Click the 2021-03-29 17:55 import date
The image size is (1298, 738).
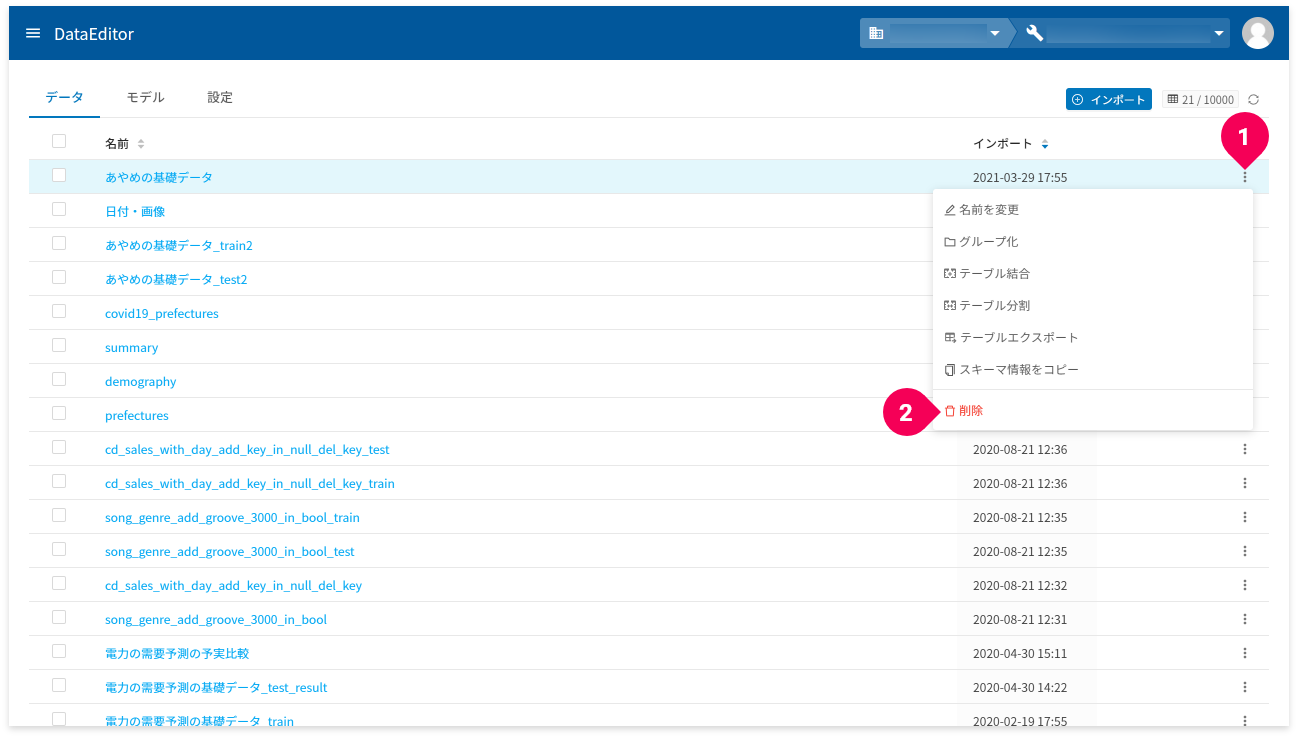[x=1020, y=177]
